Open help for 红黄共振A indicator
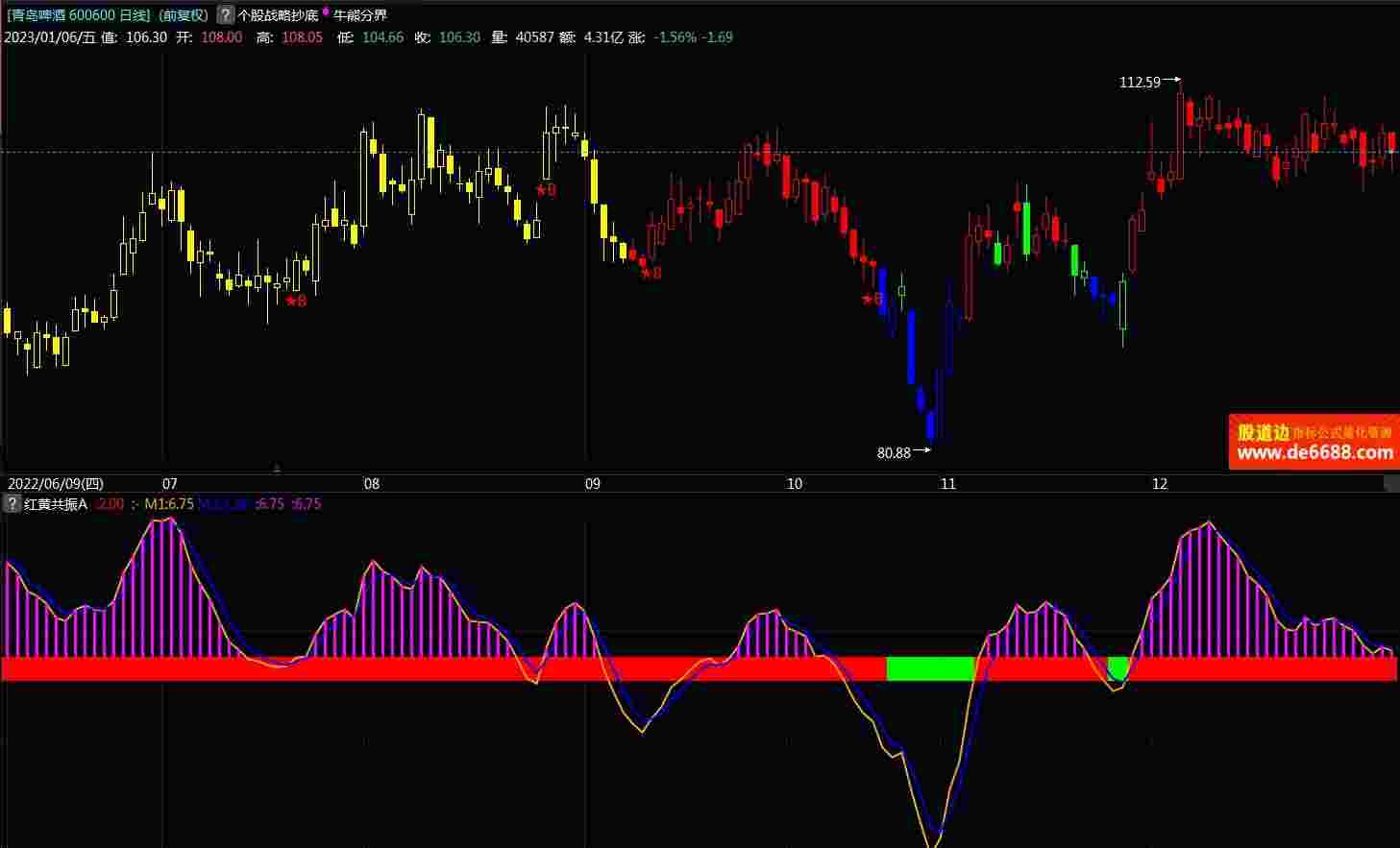 coord(12,503)
